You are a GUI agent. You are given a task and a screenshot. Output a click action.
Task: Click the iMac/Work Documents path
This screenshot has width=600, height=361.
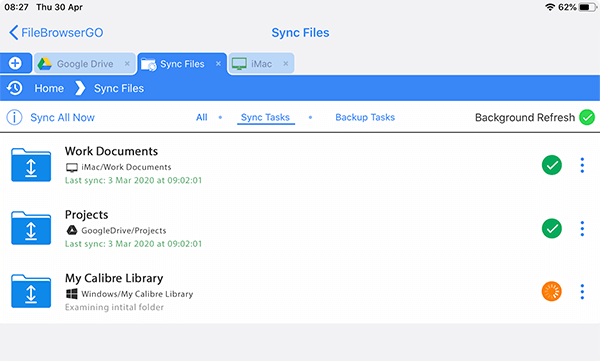[x=126, y=167]
